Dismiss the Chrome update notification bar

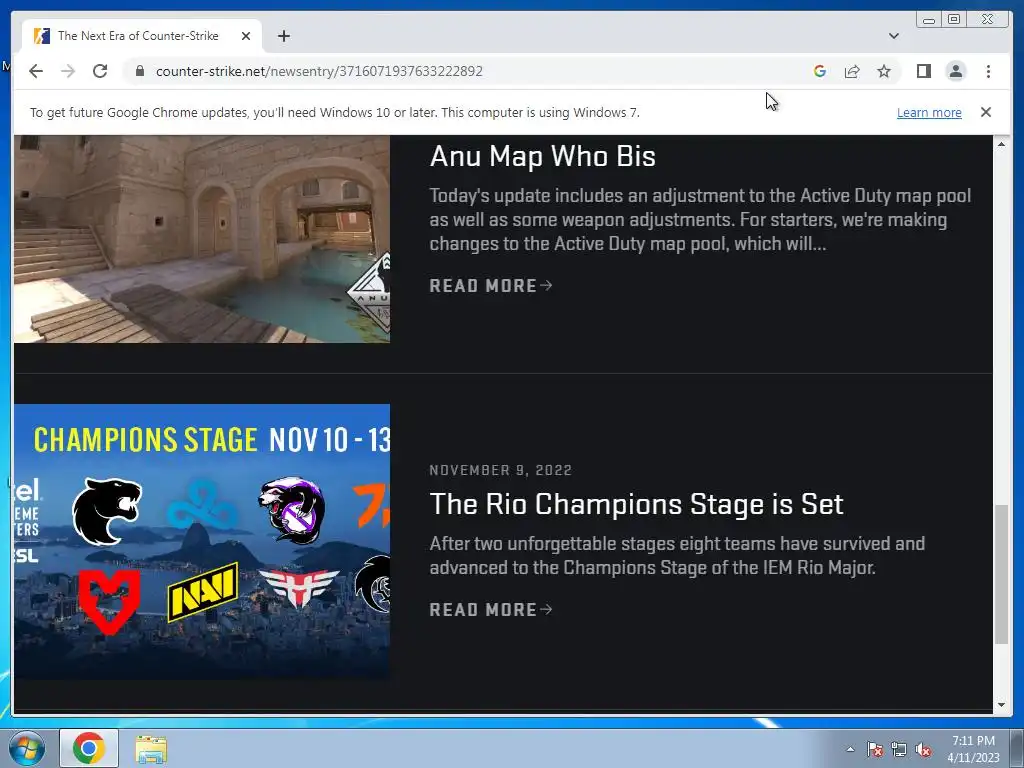click(x=985, y=112)
